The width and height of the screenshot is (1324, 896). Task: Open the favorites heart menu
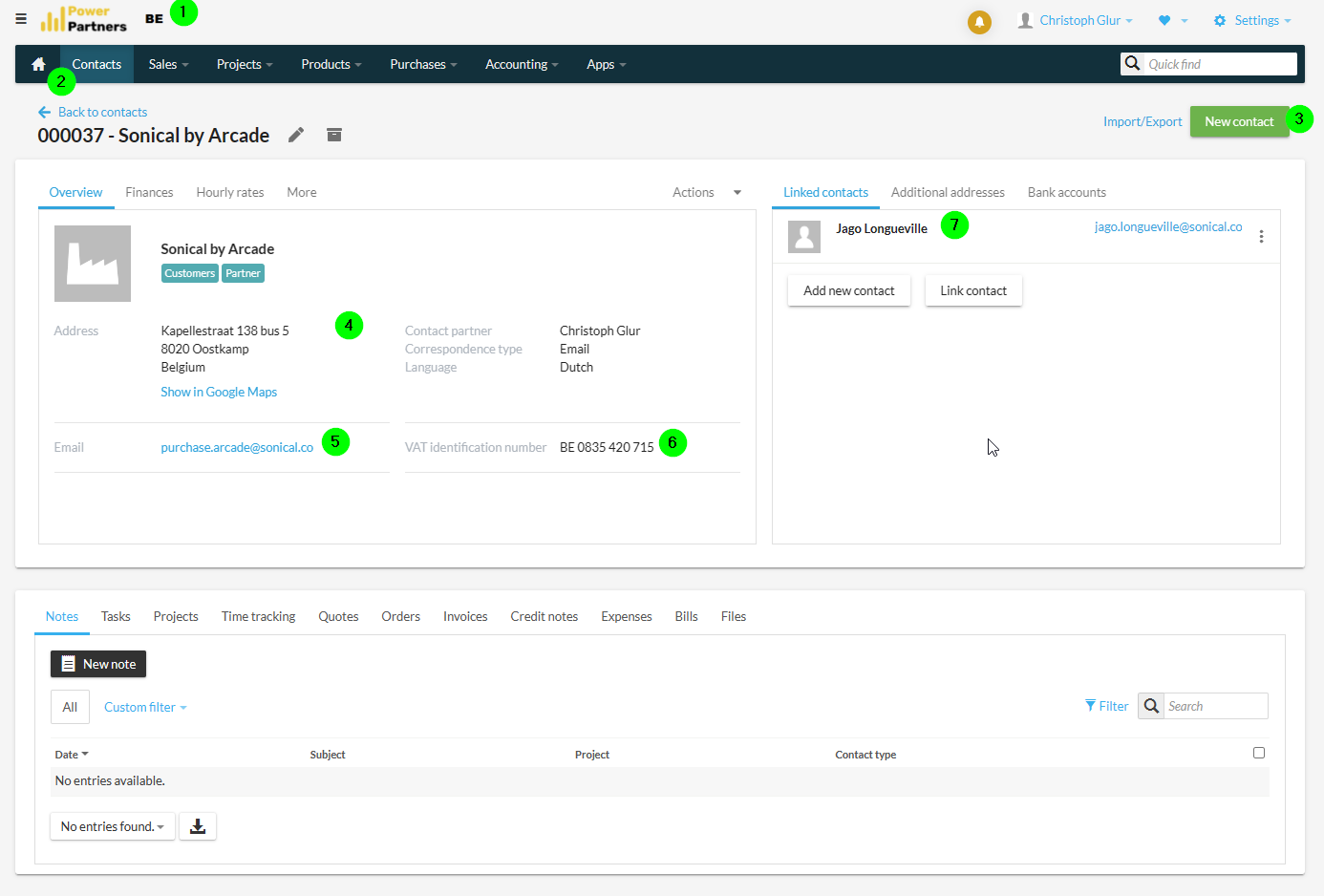(x=1172, y=20)
